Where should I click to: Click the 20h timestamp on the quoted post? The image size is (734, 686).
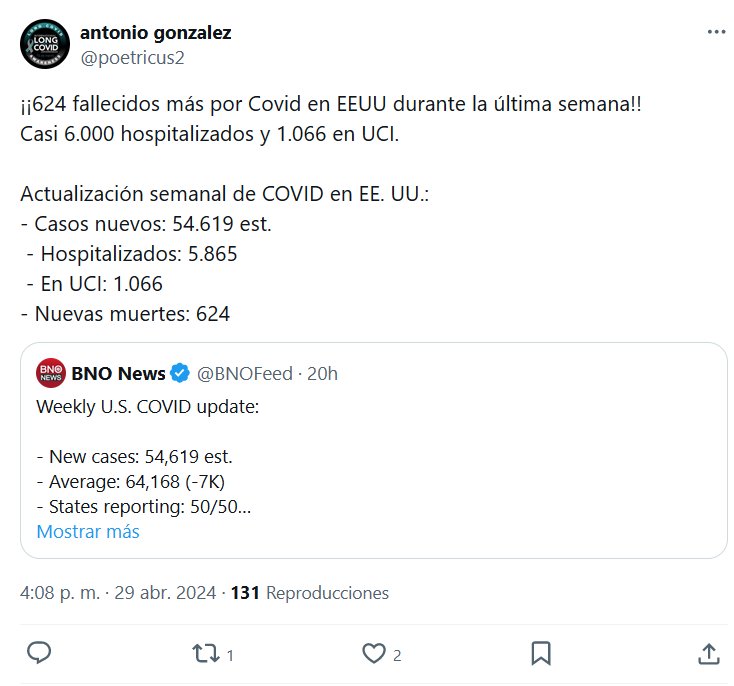(x=323, y=374)
